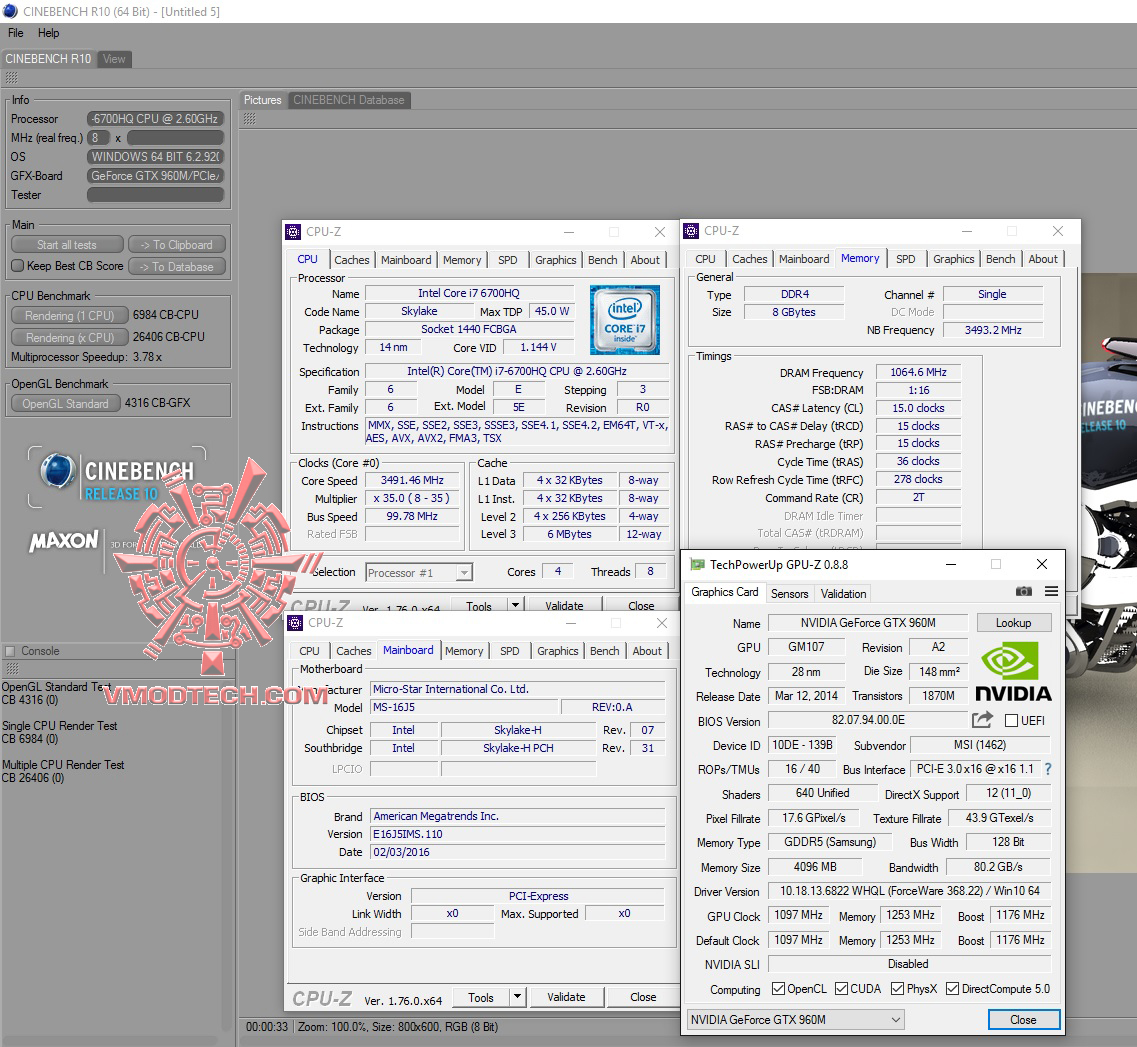Click the GPU-Z screenshot camera icon
The height and width of the screenshot is (1047, 1137).
[x=1023, y=592]
